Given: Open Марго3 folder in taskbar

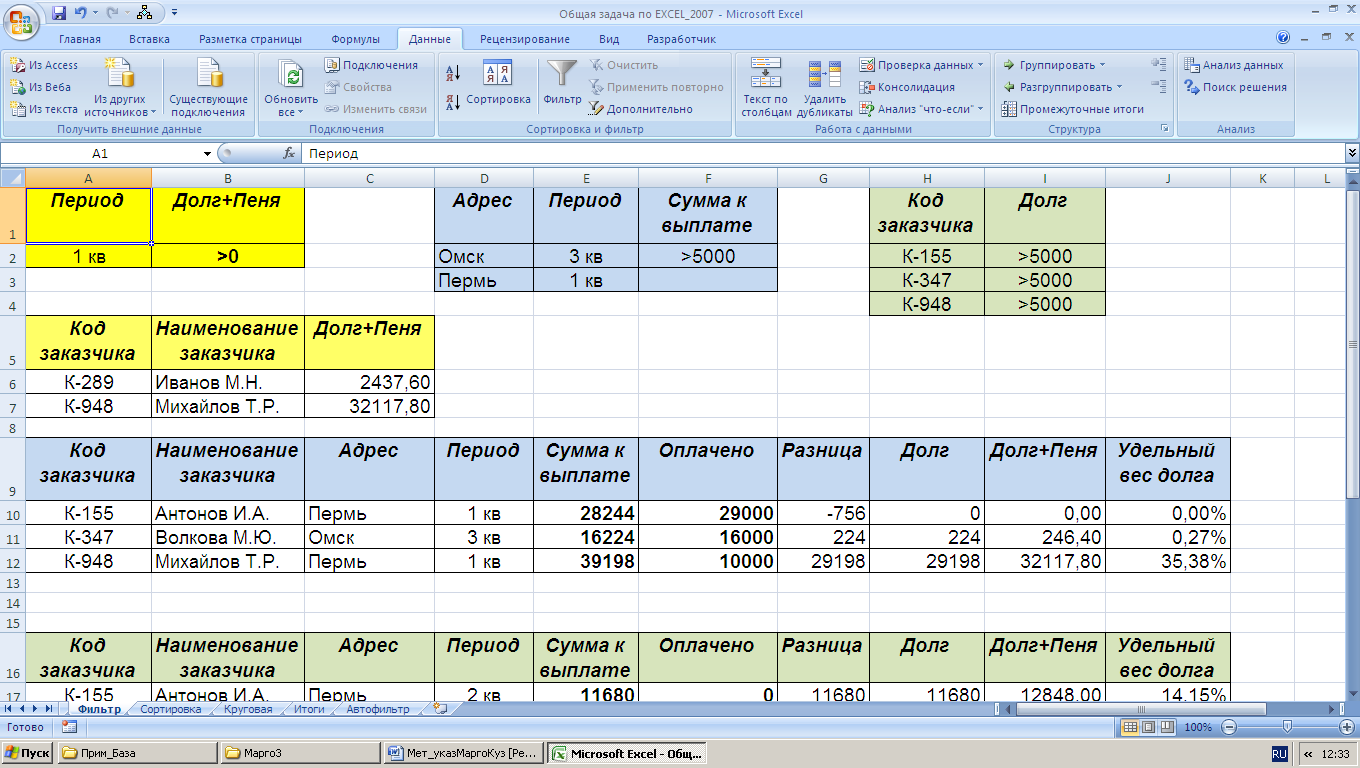Looking at the screenshot, I should (300, 753).
